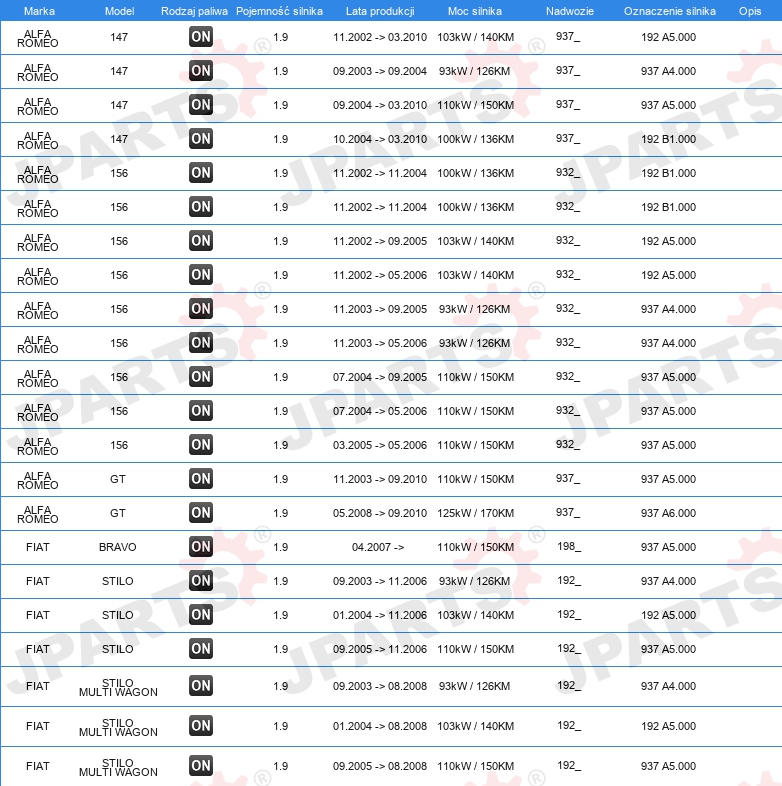Click the ON badge in the STILO MULTI WAGON 110kW row

(x=201, y=766)
